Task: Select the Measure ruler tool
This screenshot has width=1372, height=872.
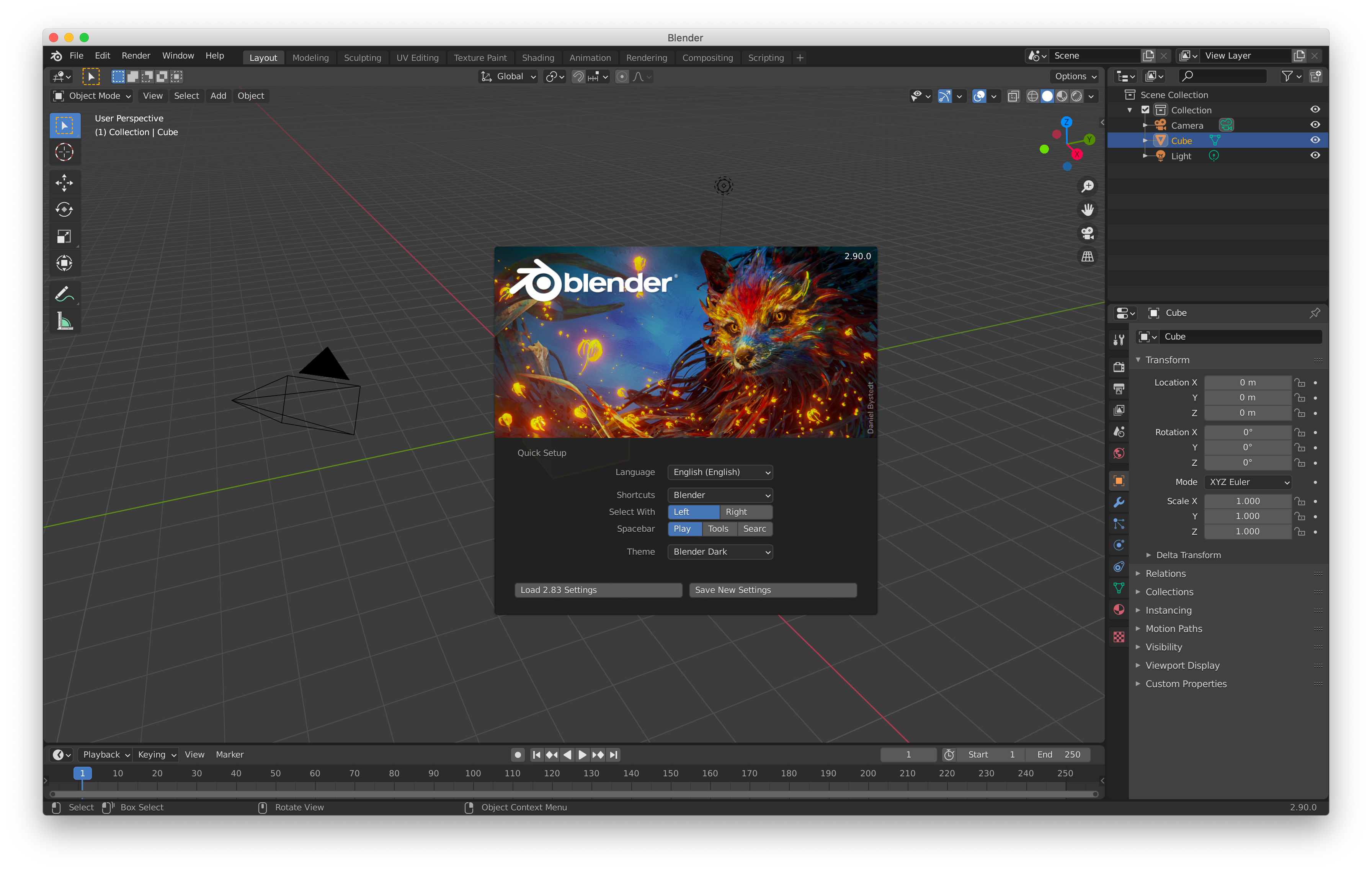Action: (64, 321)
